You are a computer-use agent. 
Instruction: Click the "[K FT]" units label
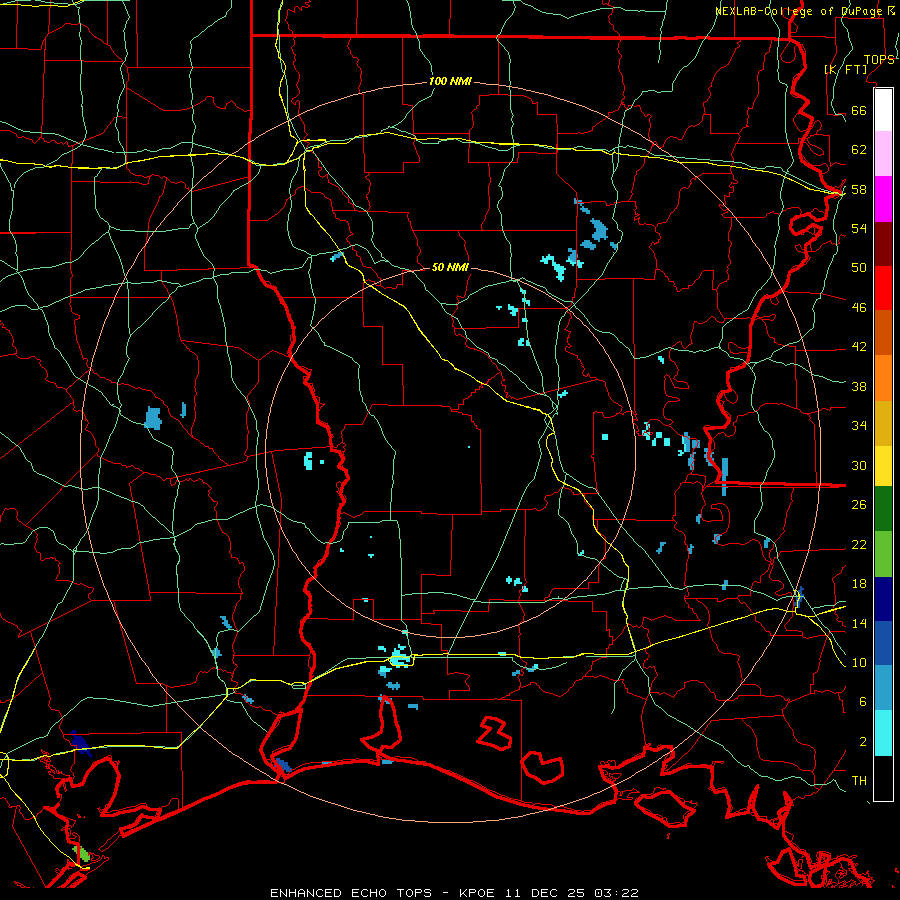845,69
